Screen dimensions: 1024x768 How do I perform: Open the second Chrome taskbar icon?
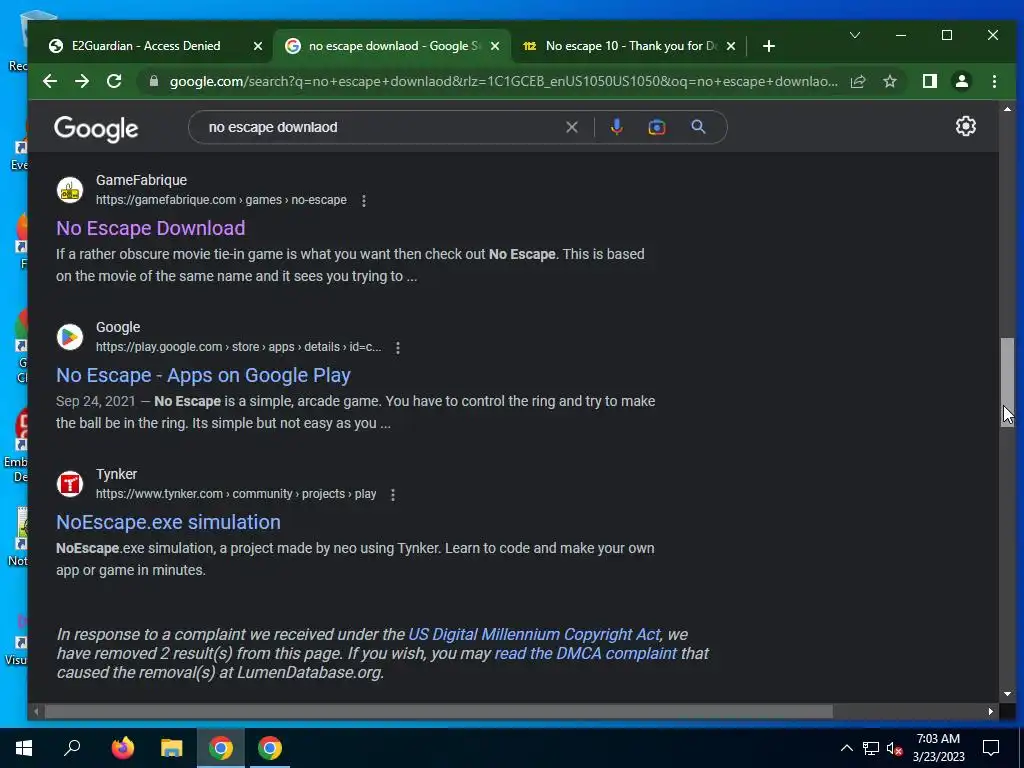point(270,748)
